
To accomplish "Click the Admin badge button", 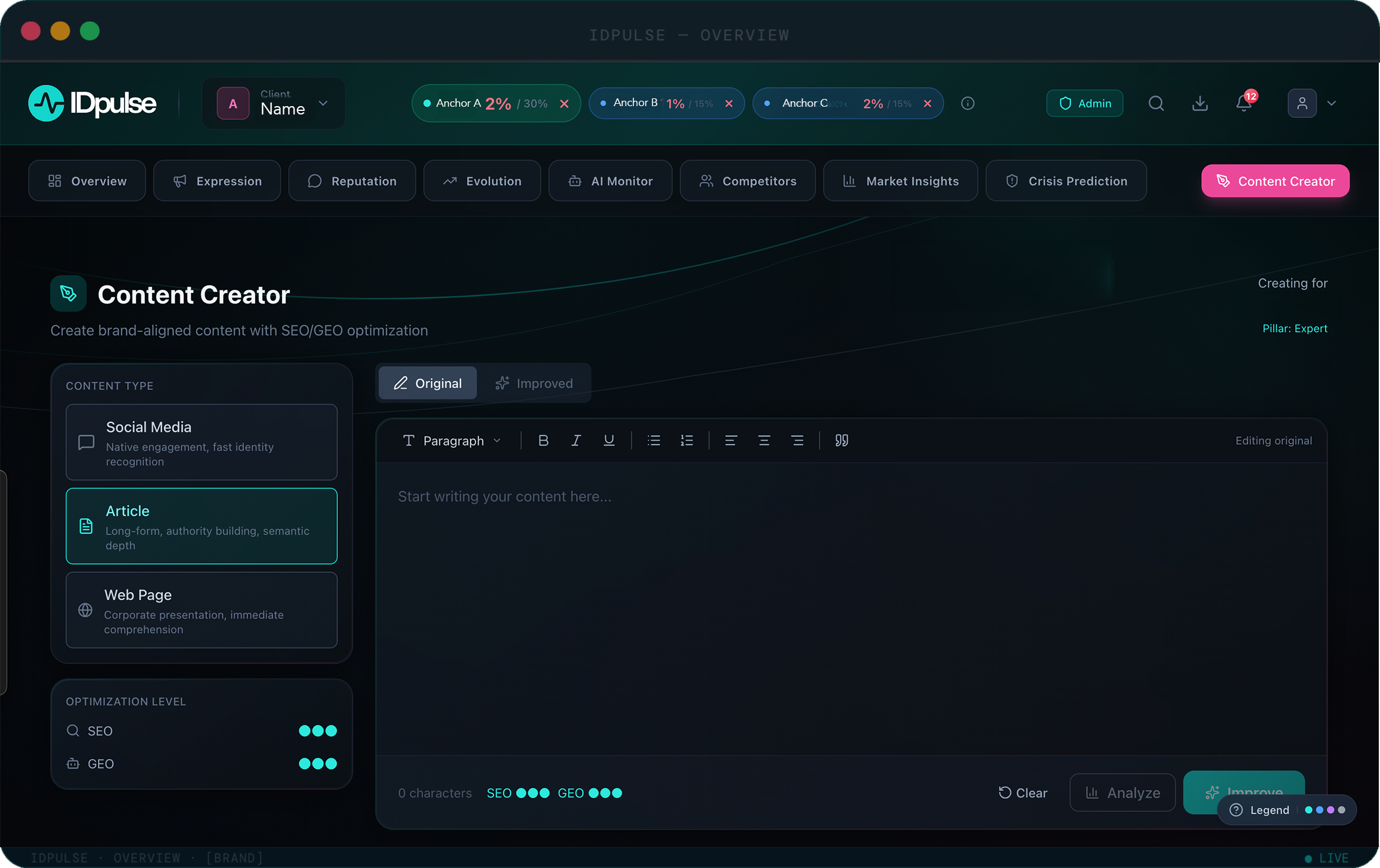I will click(x=1085, y=103).
